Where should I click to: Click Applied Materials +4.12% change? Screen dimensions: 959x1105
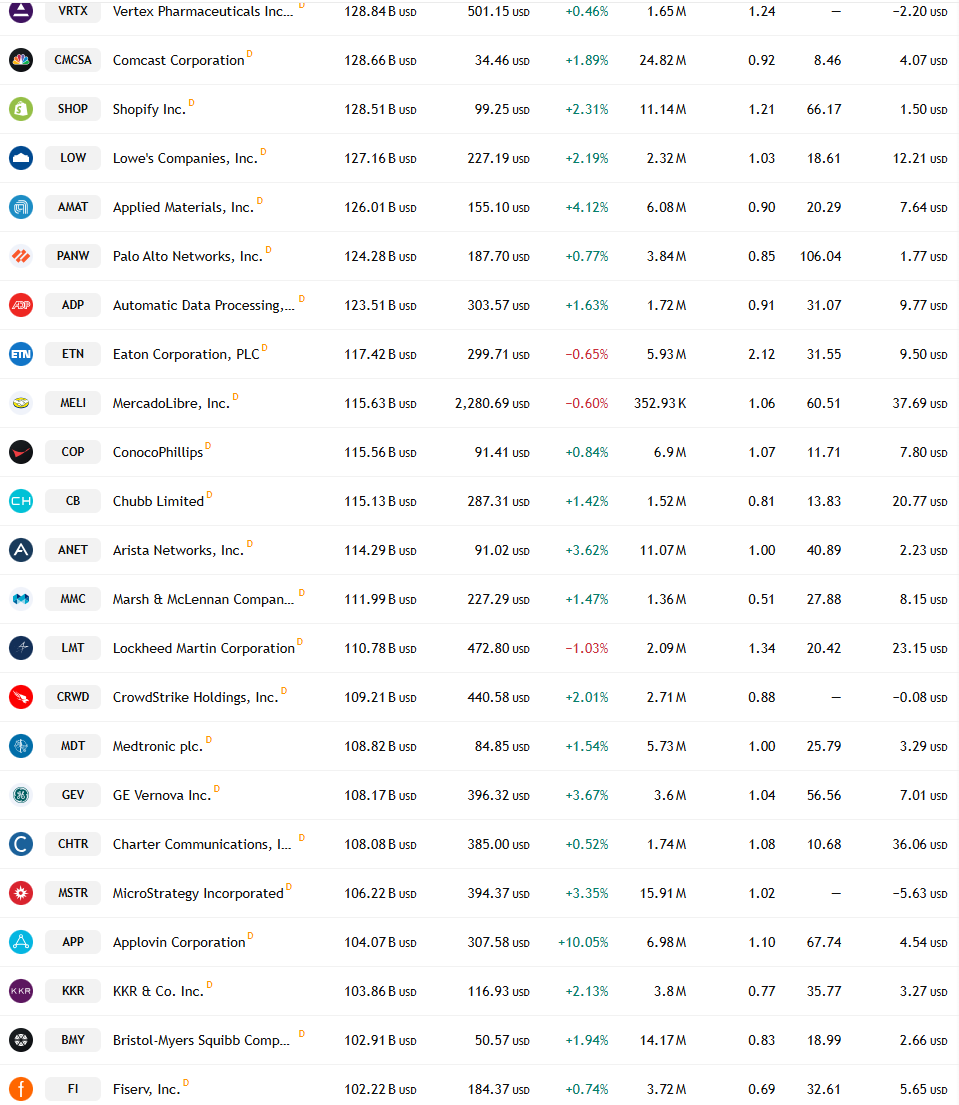point(587,207)
